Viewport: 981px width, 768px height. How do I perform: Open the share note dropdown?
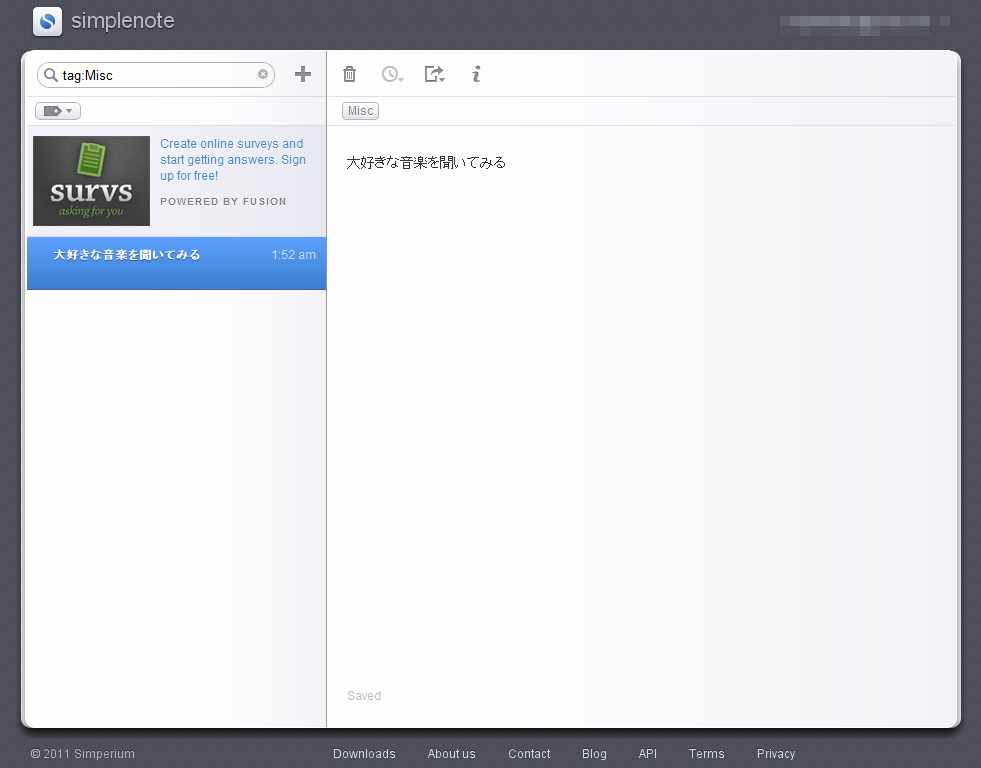pos(435,74)
